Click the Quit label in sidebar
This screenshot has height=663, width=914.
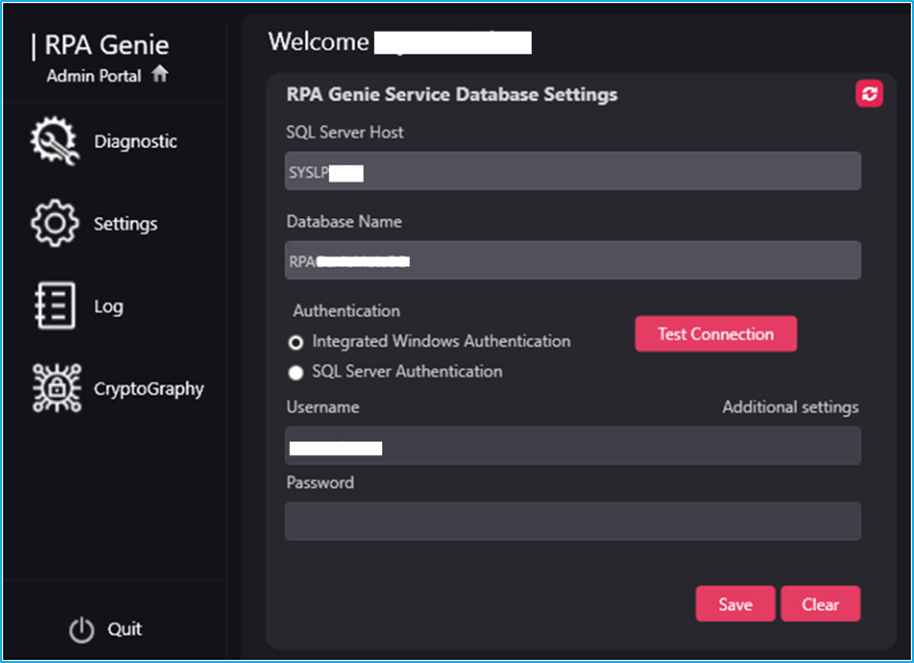pyautogui.click(x=125, y=629)
